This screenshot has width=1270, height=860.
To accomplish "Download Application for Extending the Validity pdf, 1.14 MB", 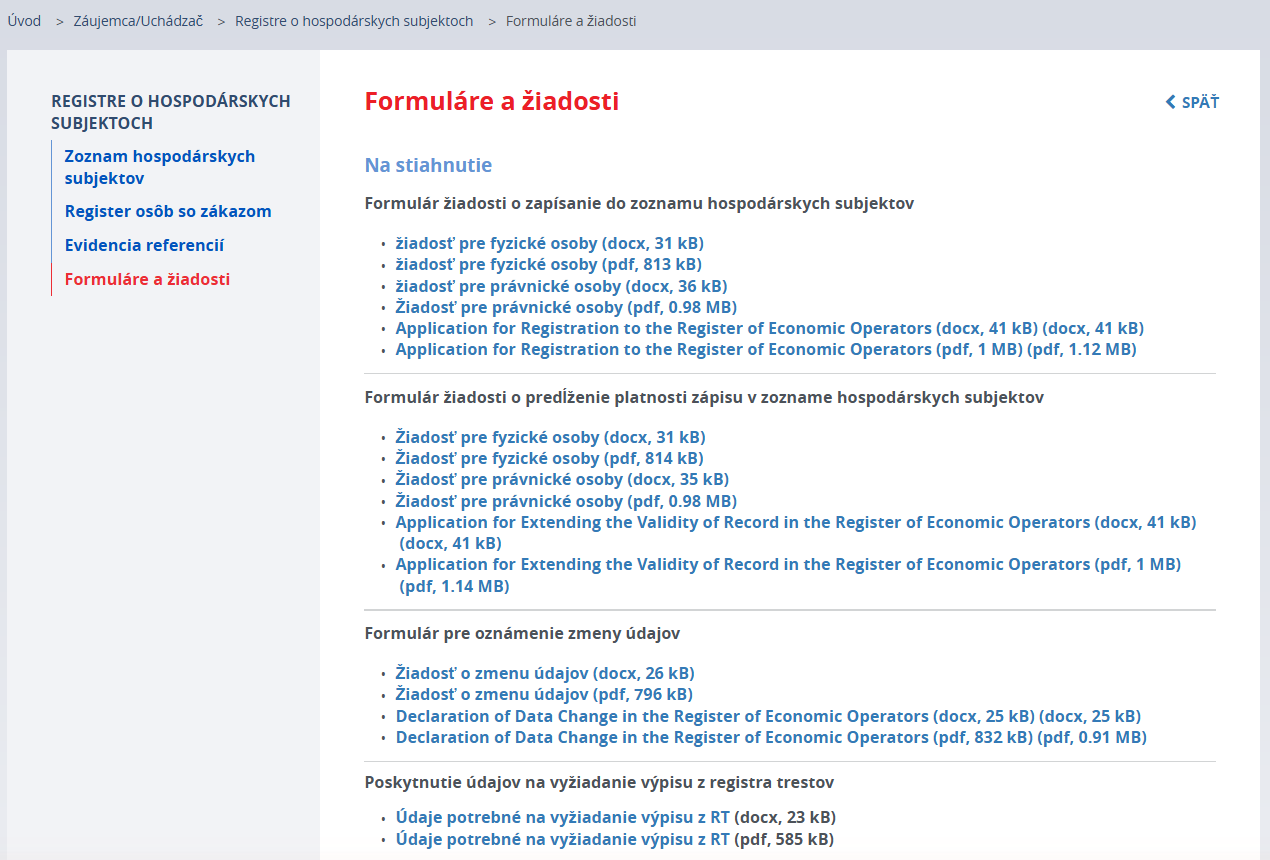I will point(788,575).
